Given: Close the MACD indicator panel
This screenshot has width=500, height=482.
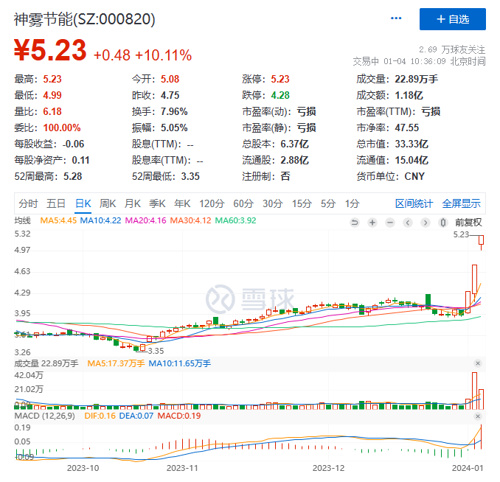Looking at the screenshot, I should 478,416.
